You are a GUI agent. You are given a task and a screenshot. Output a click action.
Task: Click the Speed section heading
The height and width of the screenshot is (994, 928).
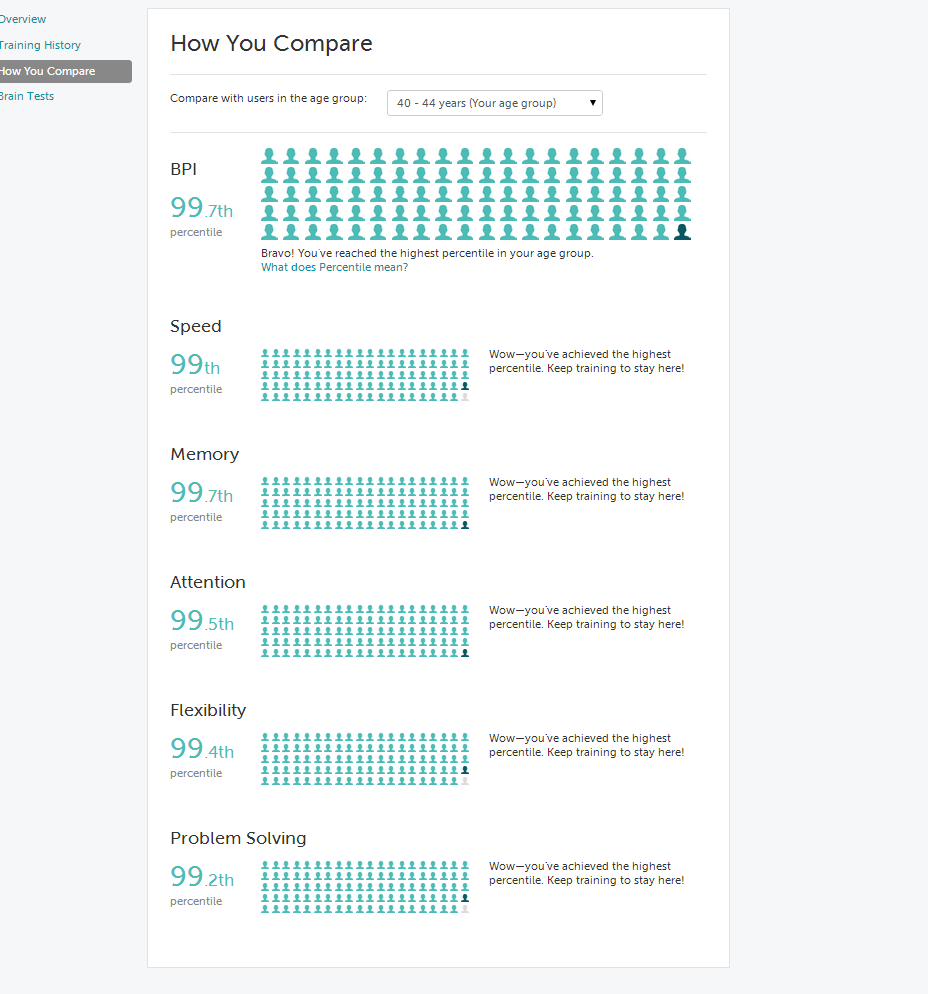(x=196, y=326)
